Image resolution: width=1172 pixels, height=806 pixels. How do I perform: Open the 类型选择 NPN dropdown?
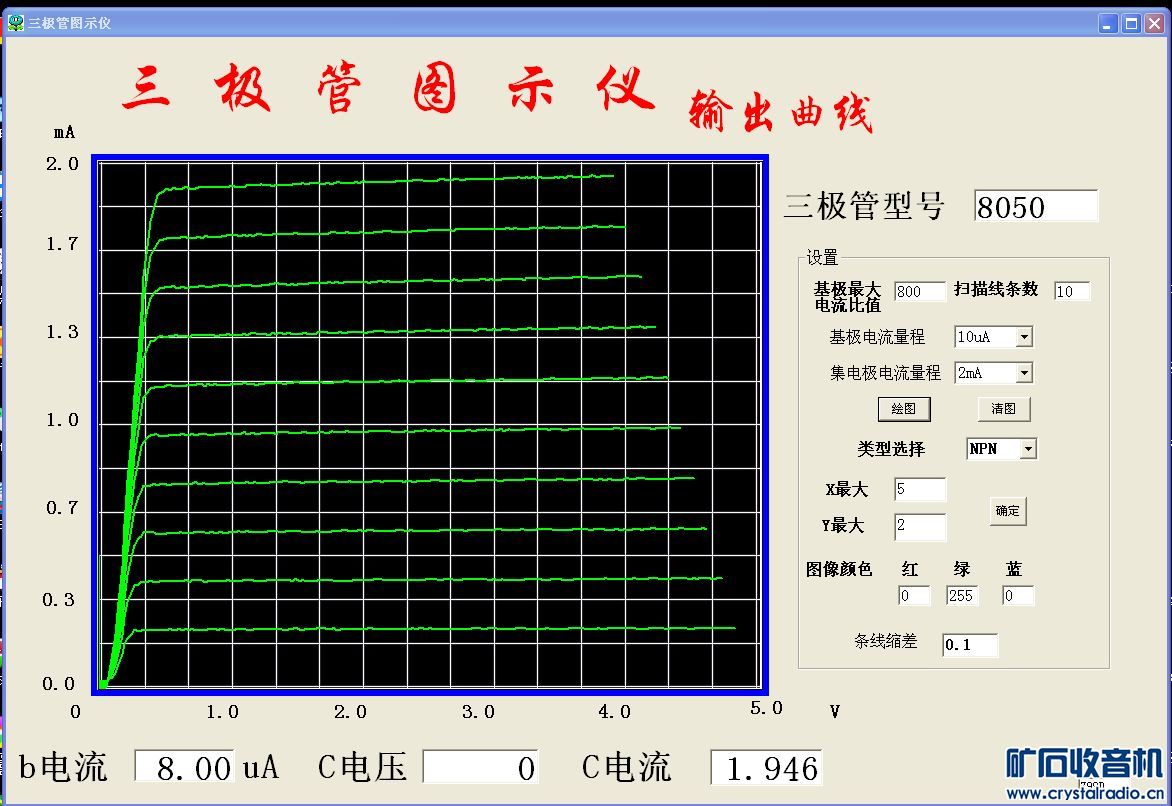pyautogui.click(x=1028, y=449)
